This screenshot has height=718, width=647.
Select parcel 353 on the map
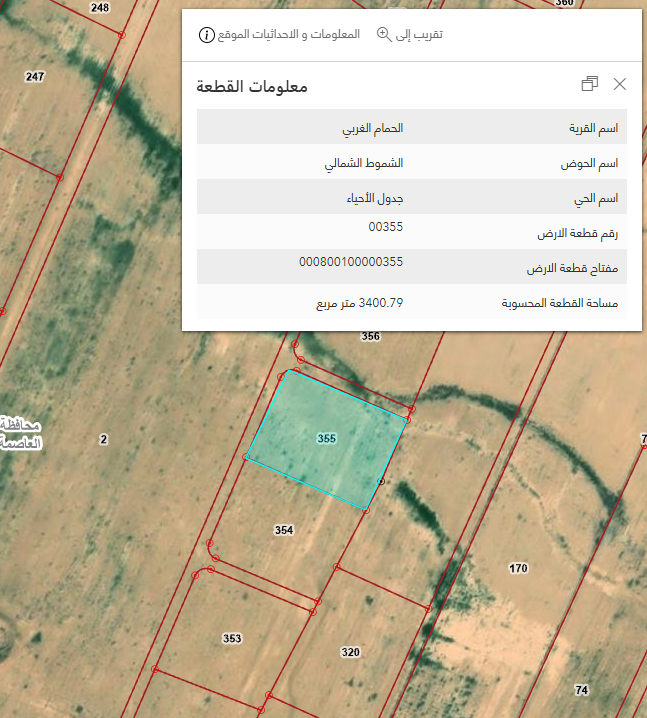[232, 638]
